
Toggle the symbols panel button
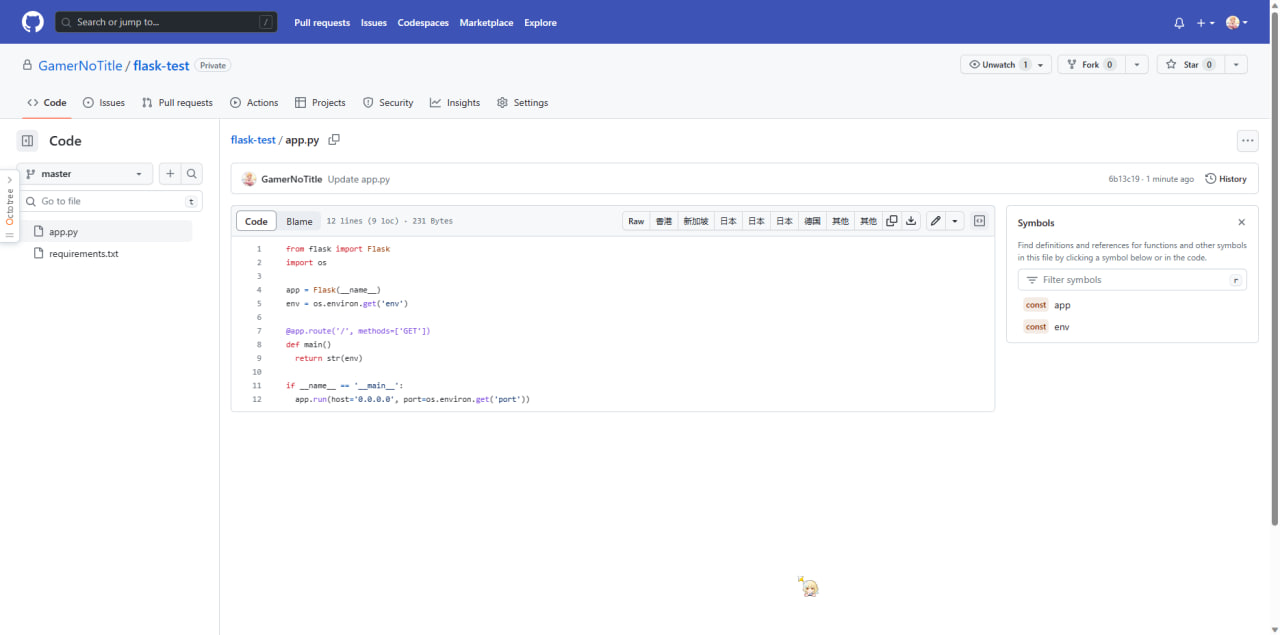click(979, 221)
